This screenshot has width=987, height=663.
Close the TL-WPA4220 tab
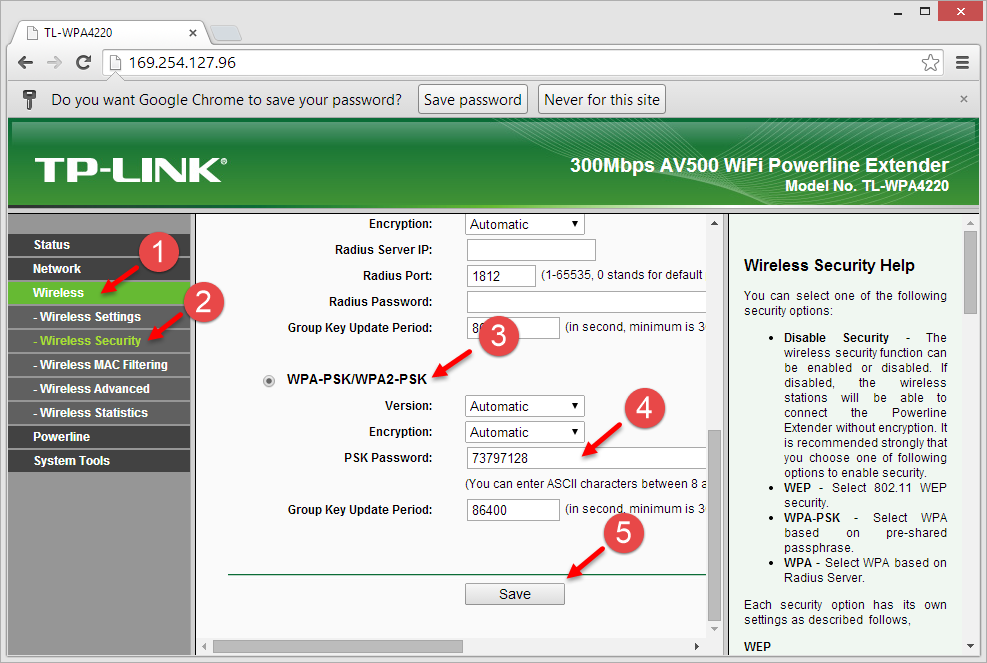[x=193, y=33]
